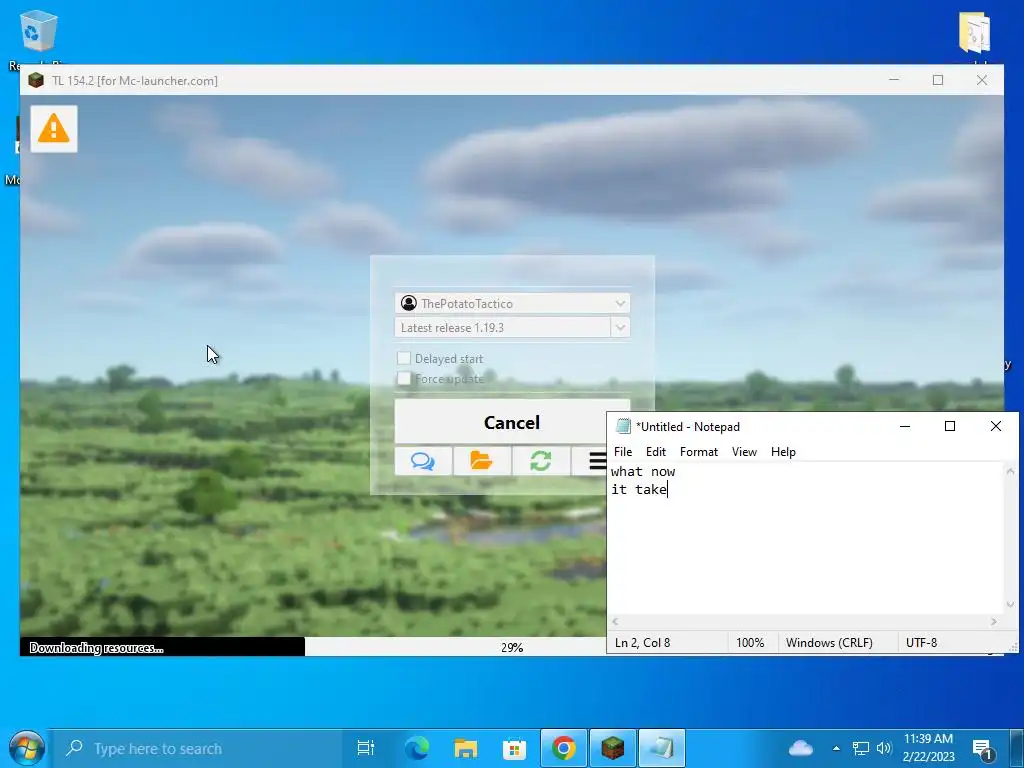Viewport: 1024px width, 768px height.
Task: Click '100%' zoom in Notepad status bar
Action: click(x=750, y=643)
